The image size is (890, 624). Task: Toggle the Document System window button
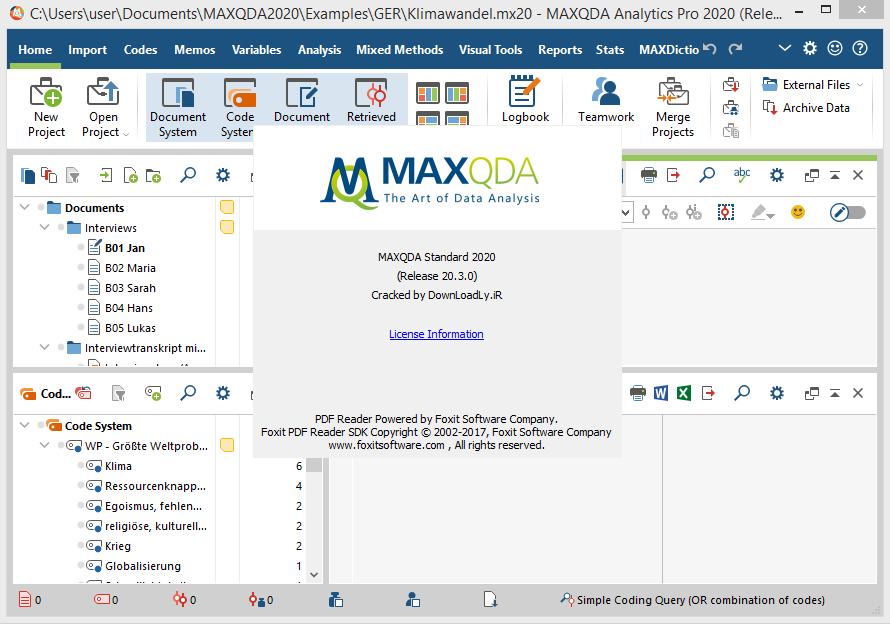click(x=178, y=107)
